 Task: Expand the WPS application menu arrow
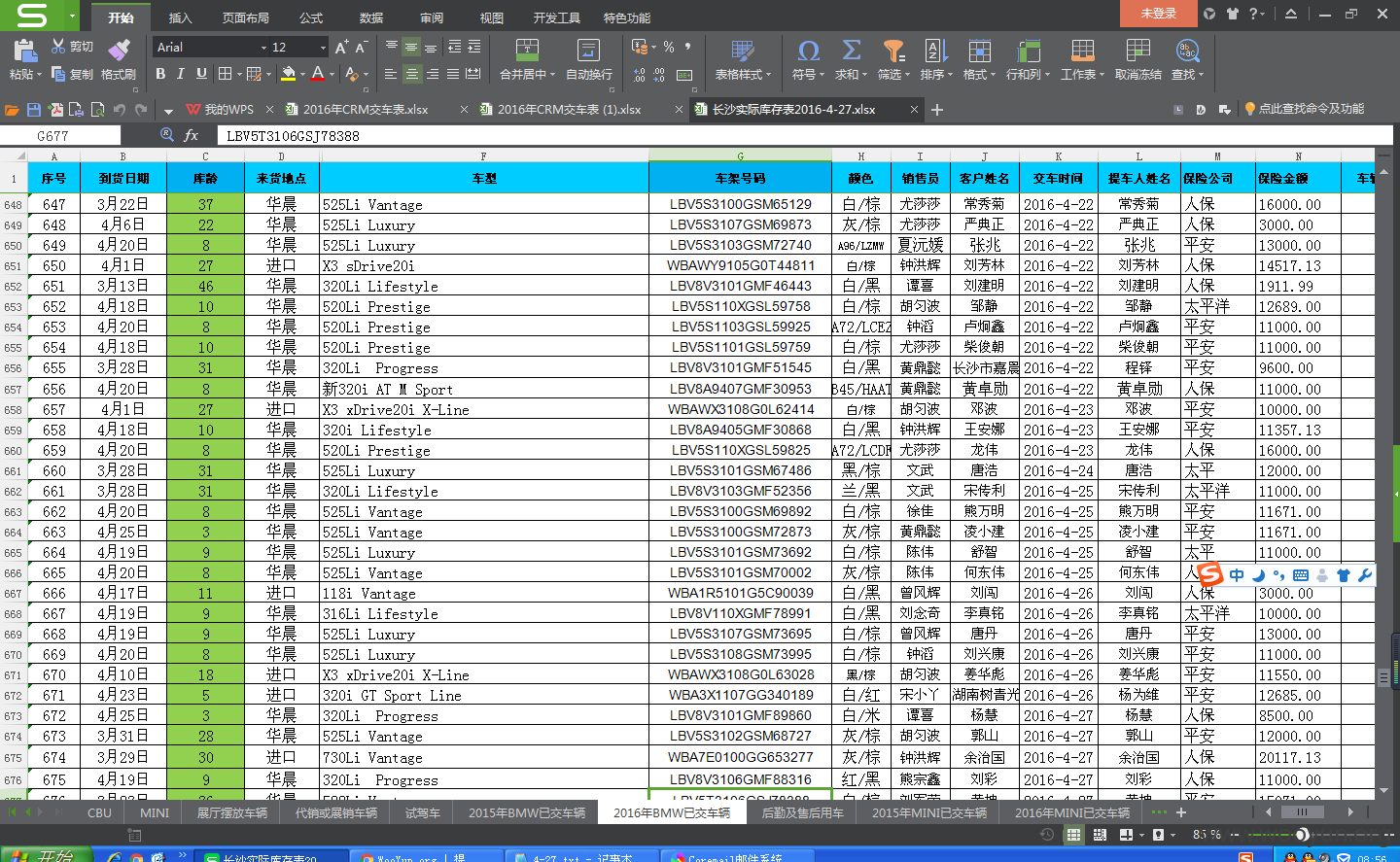tap(72, 16)
